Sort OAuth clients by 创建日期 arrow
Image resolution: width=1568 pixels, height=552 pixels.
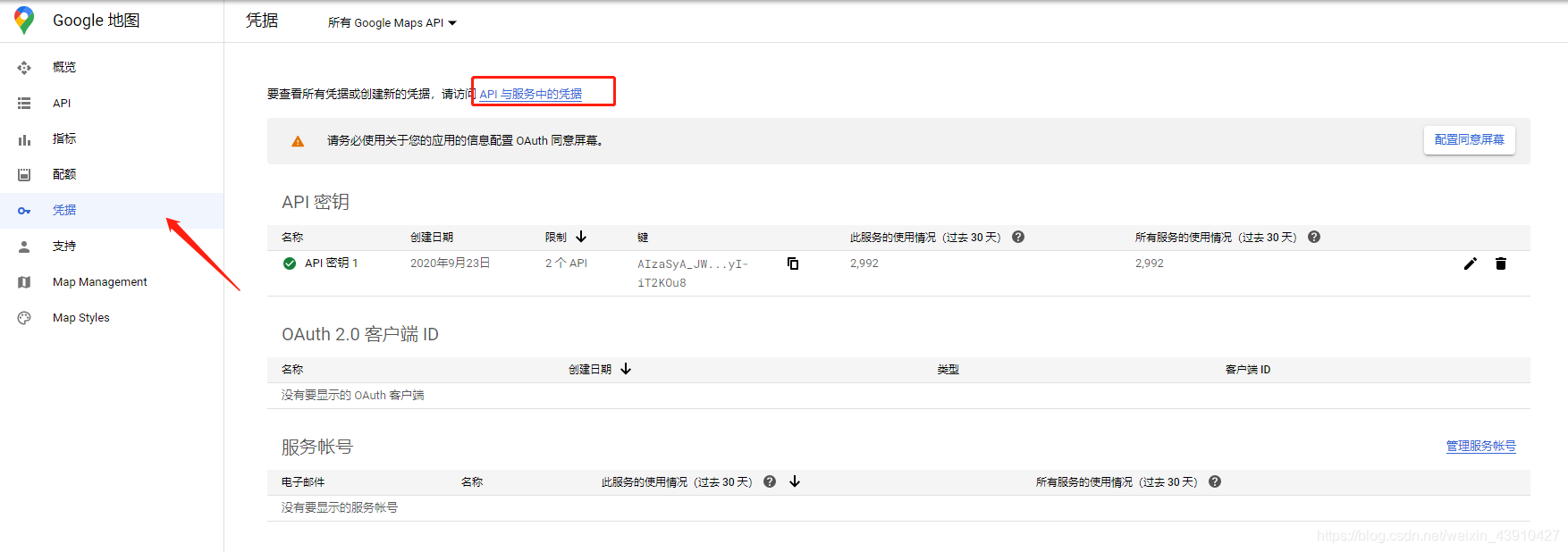[626, 369]
